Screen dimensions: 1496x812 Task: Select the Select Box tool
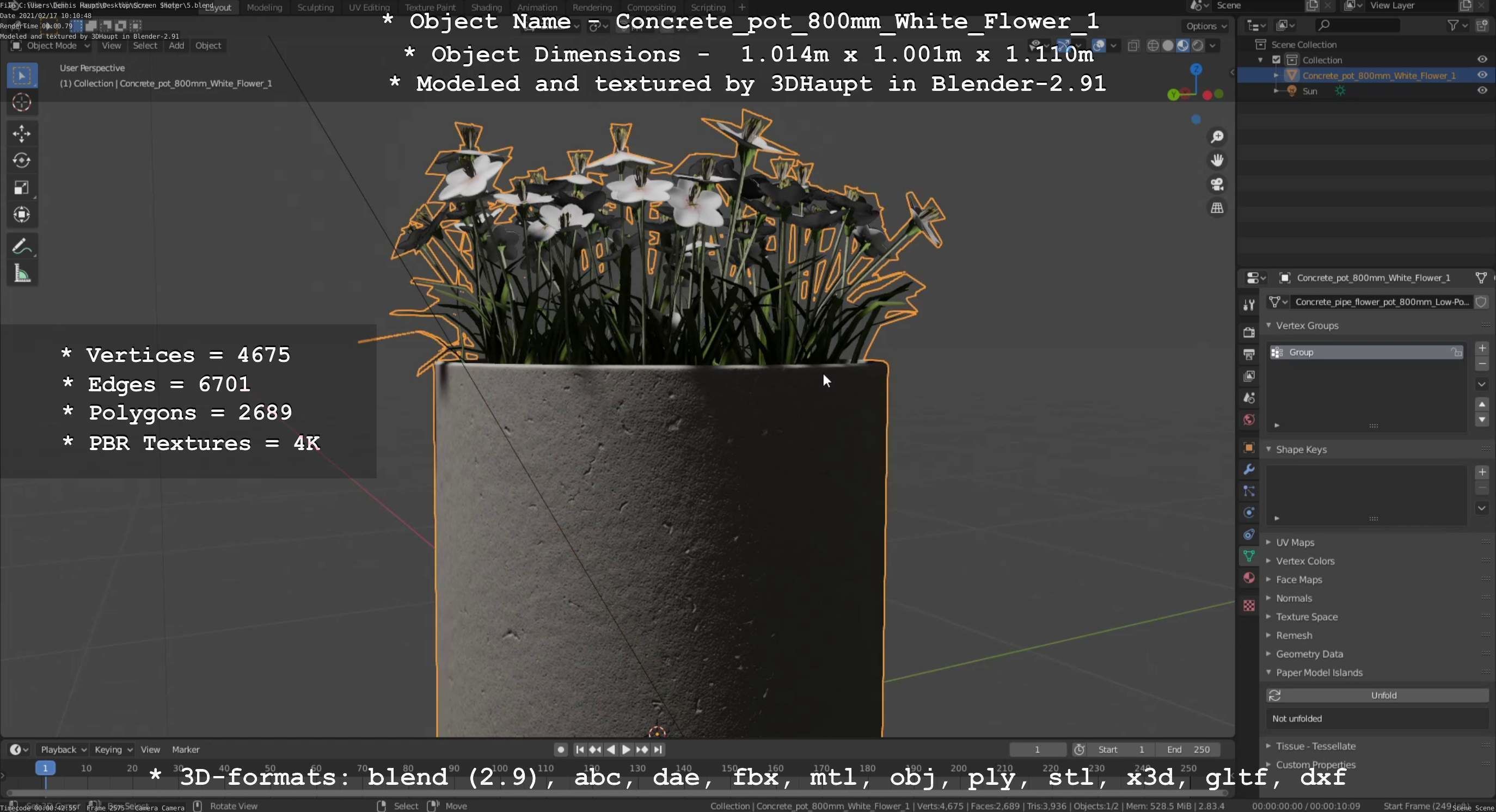[x=22, y=76]
